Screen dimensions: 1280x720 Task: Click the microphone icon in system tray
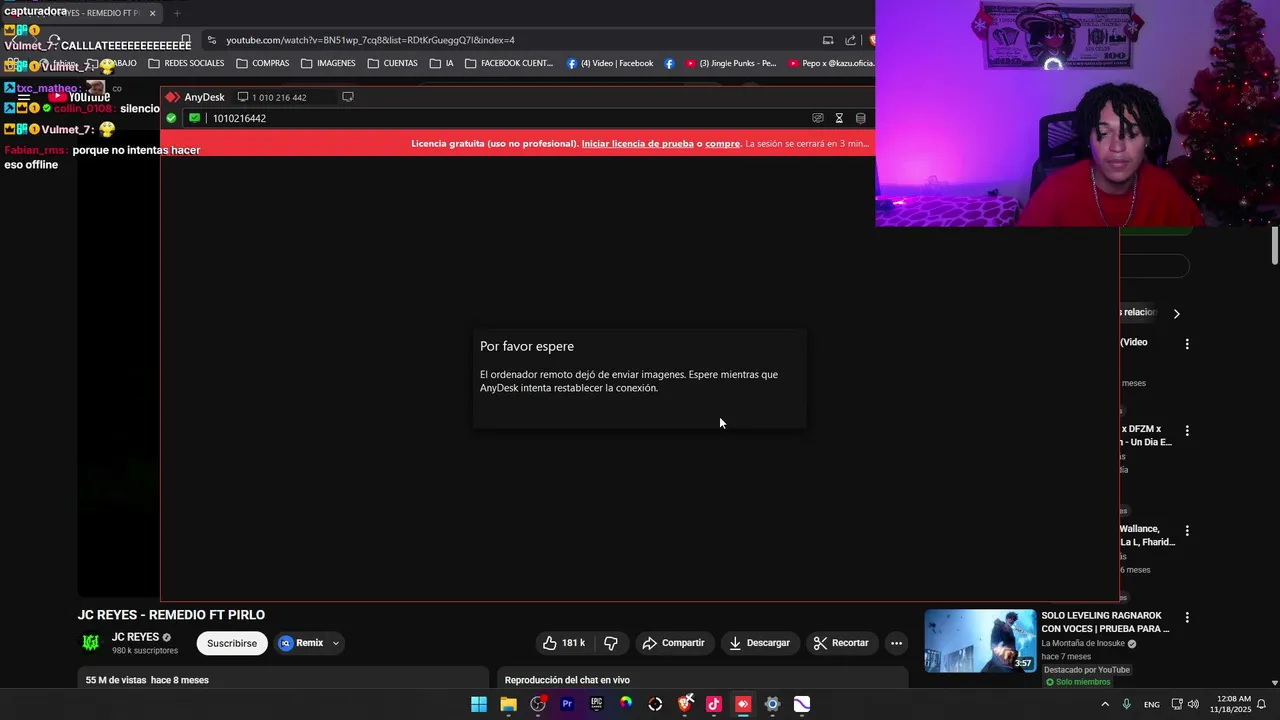1126,704
